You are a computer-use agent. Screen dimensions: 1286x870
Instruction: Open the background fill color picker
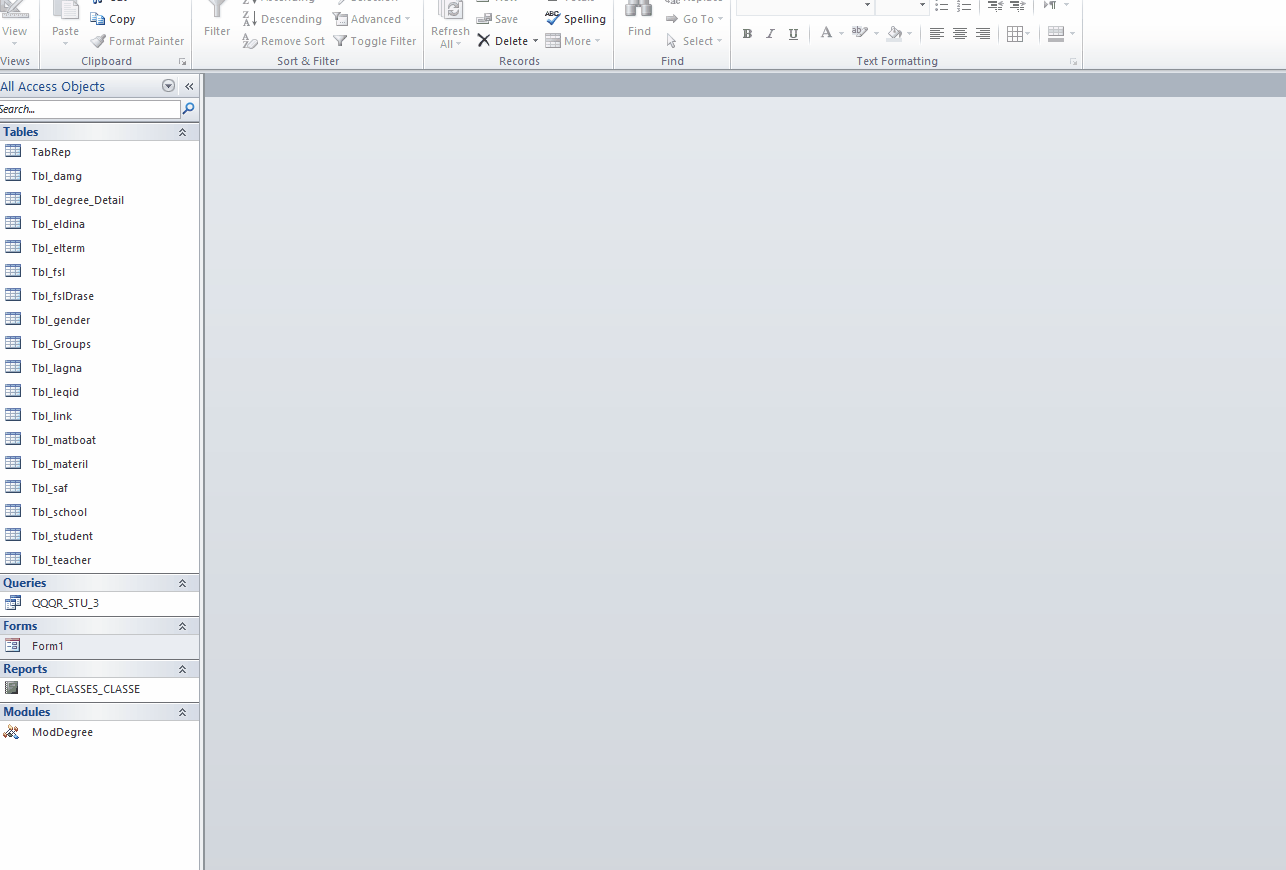(x=909, y=34)
